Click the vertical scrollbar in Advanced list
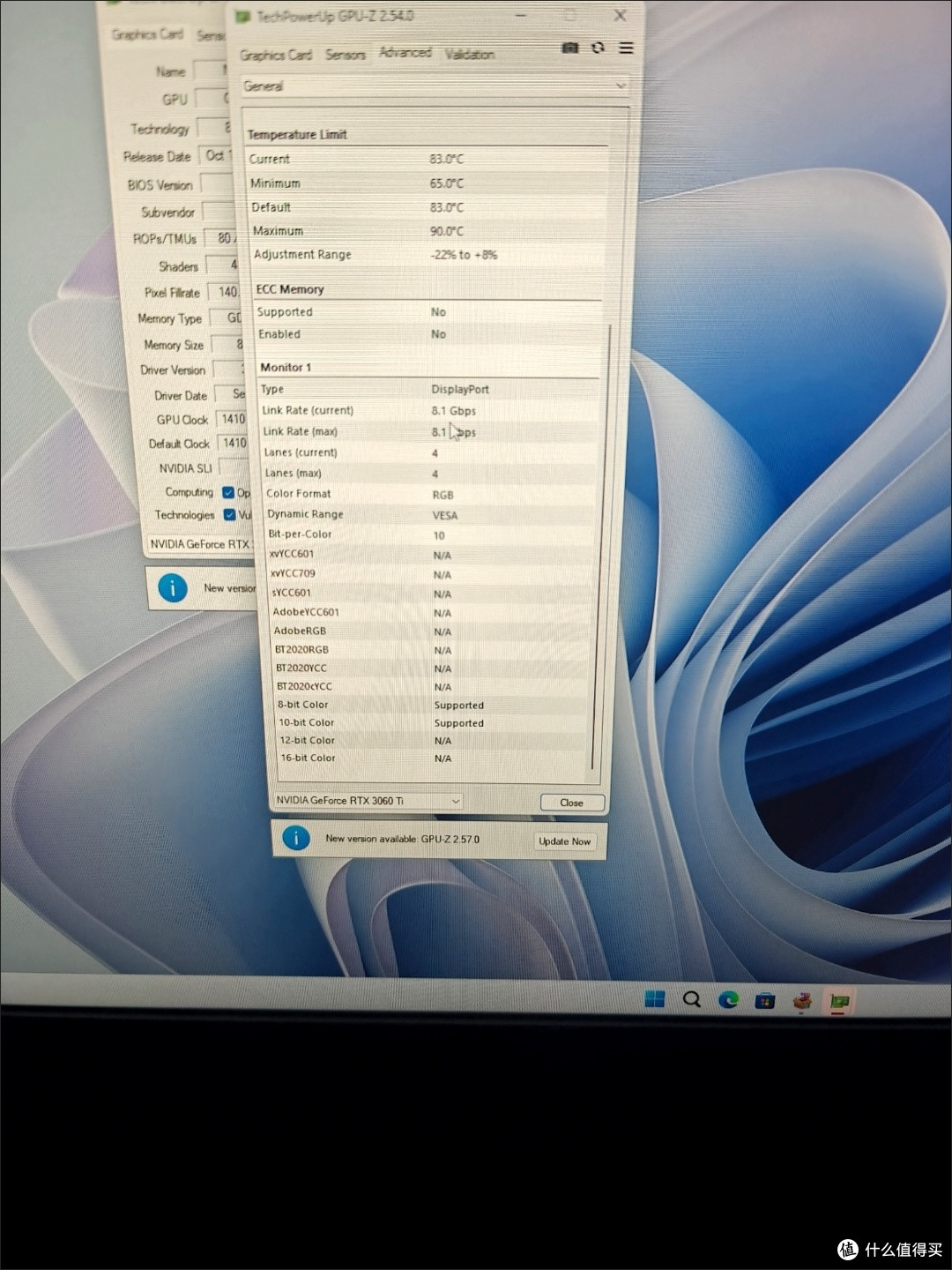Screen dimensions: 952x1270 600,547
